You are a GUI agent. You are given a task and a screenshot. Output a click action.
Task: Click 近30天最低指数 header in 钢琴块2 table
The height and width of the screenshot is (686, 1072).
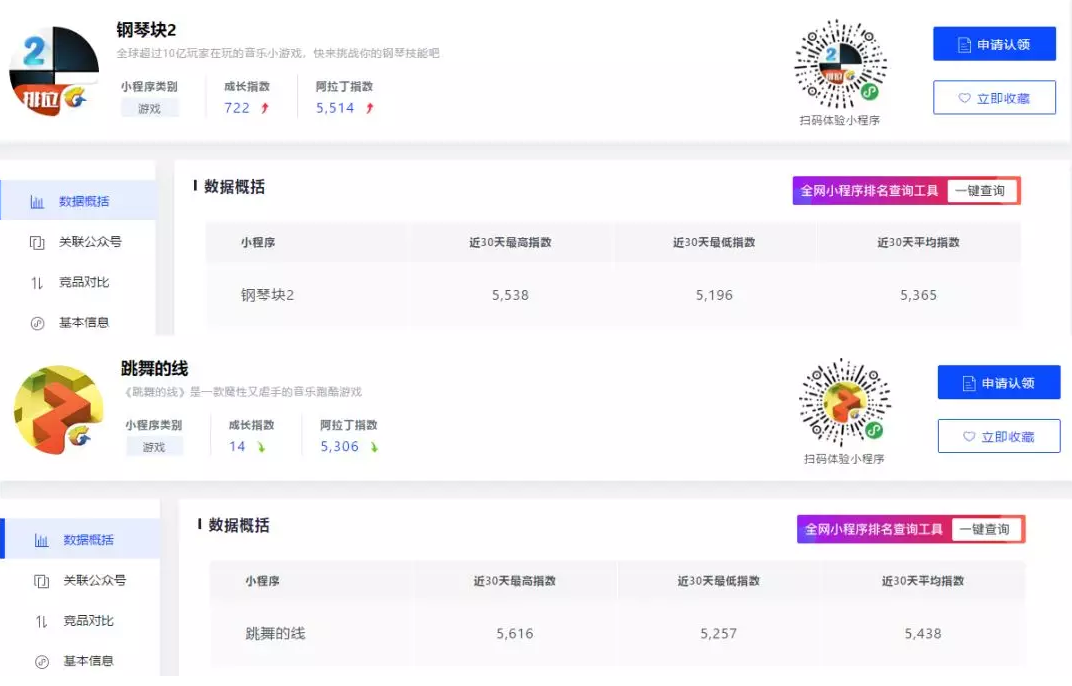(714, 243)
